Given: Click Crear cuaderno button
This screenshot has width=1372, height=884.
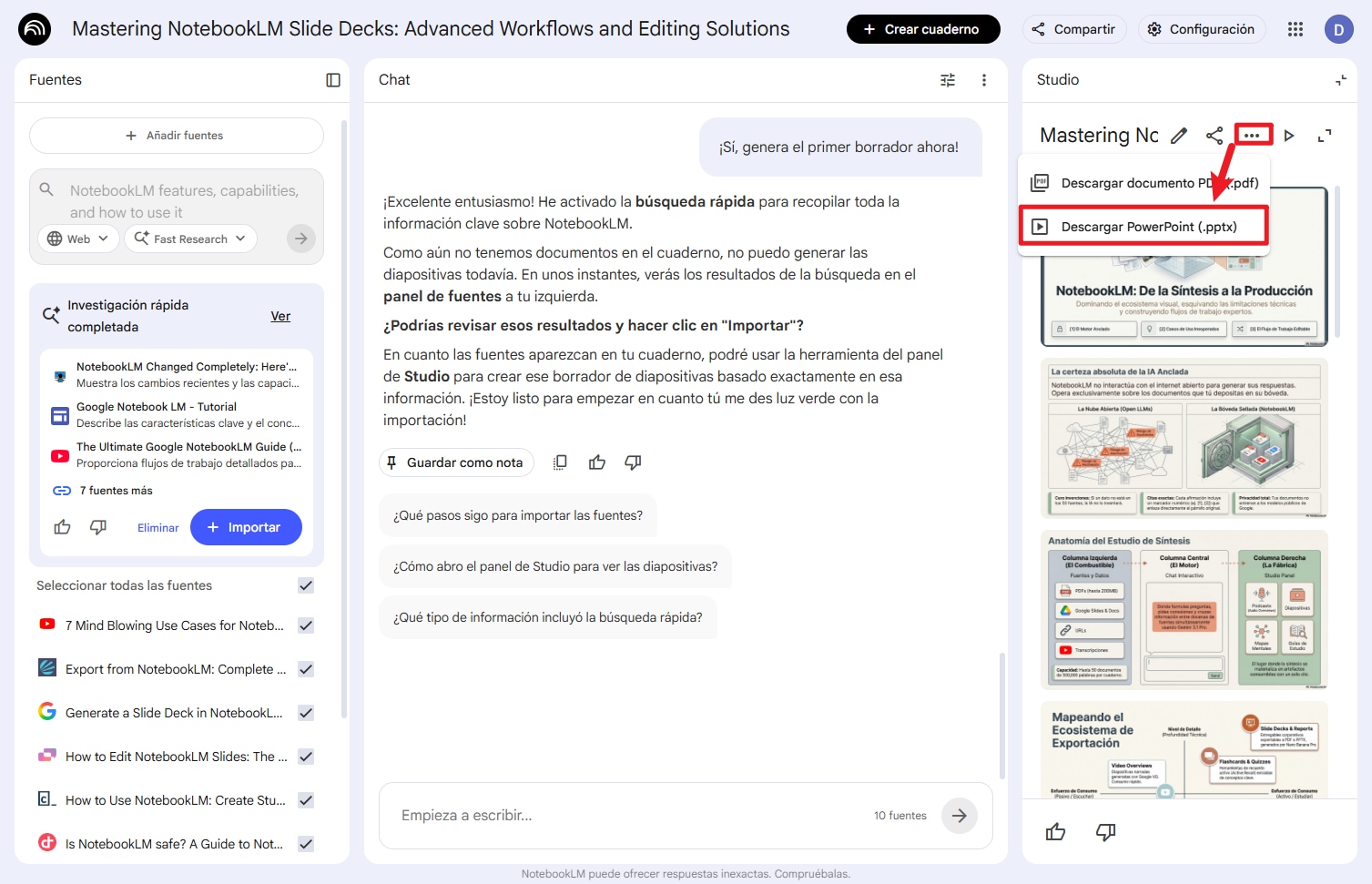Looking at the screenshot, I should click(x=923, y=29).
